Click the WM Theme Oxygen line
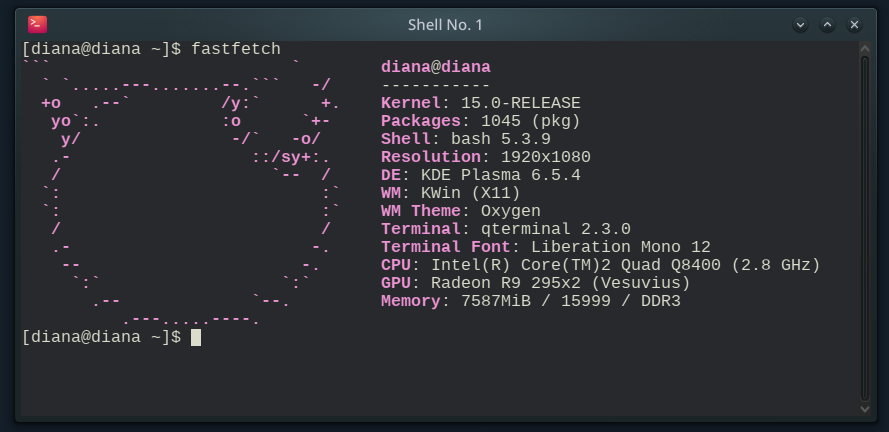This screenshot has width=889, height=432. 460,211
